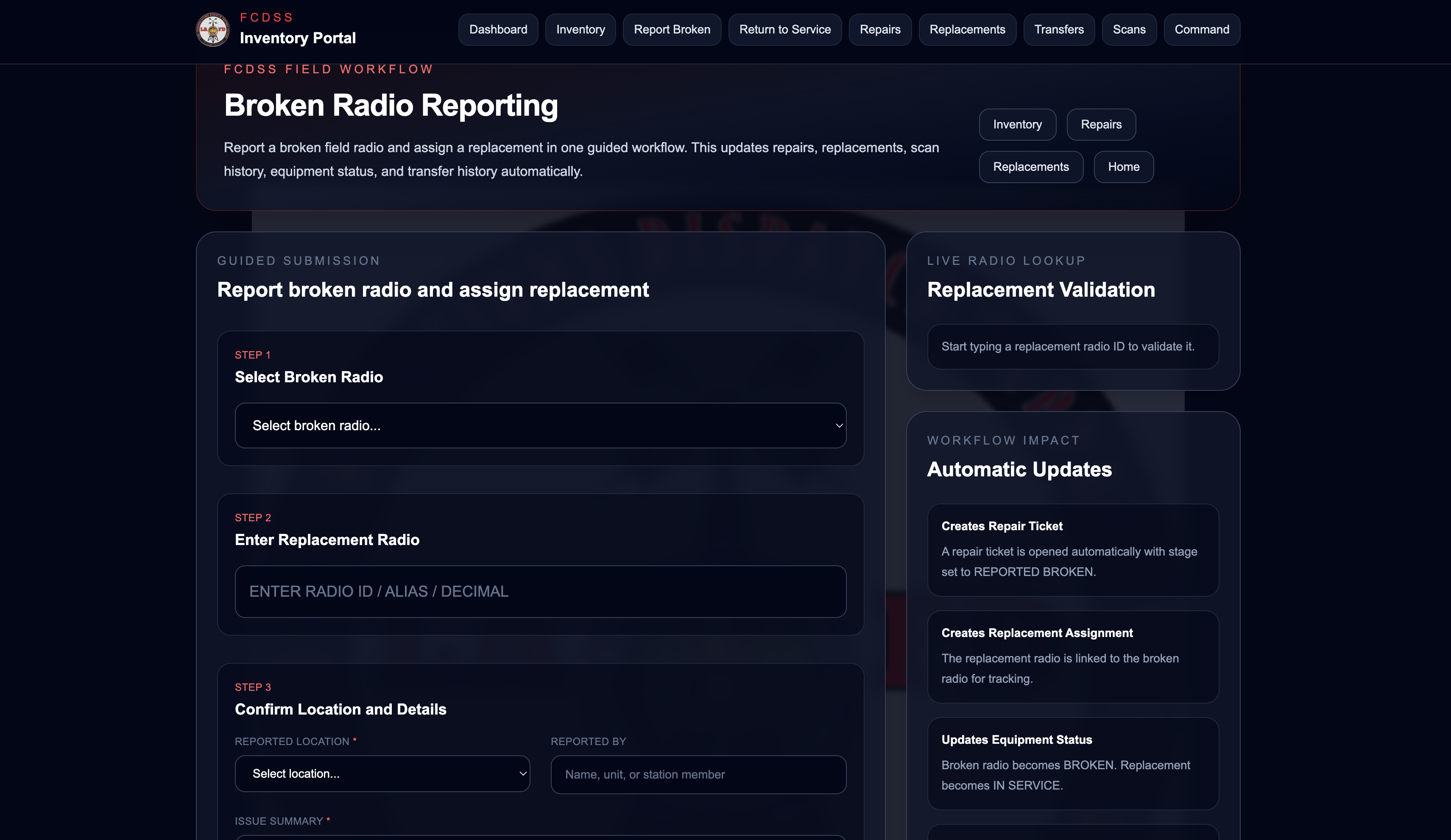The image size is (1451, 840).
Task: Click the Inventory Portal title link
Action: click(x=297, y=38)
